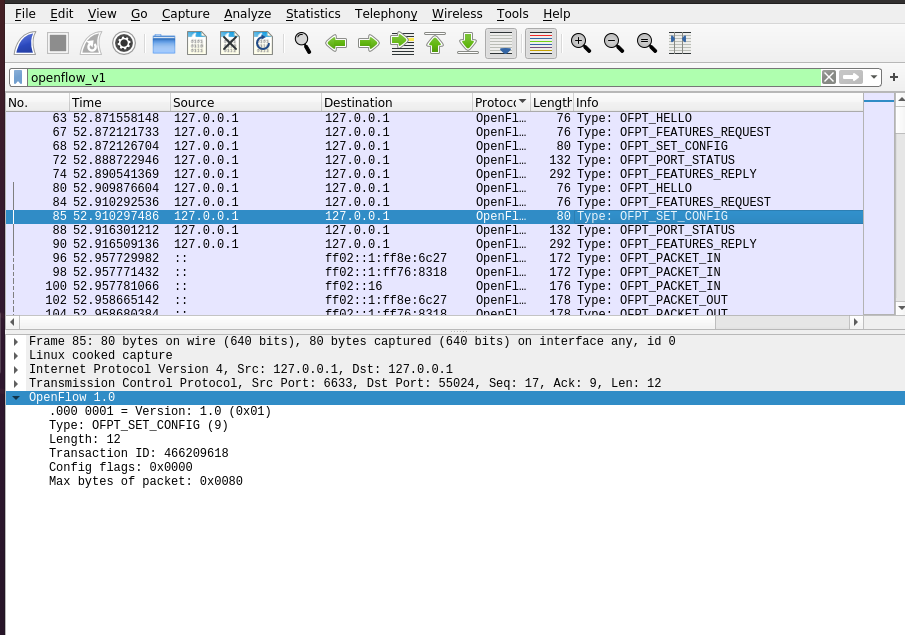Toggle packet colorization rules
905x635 pixels.
[x=541, y=43]
